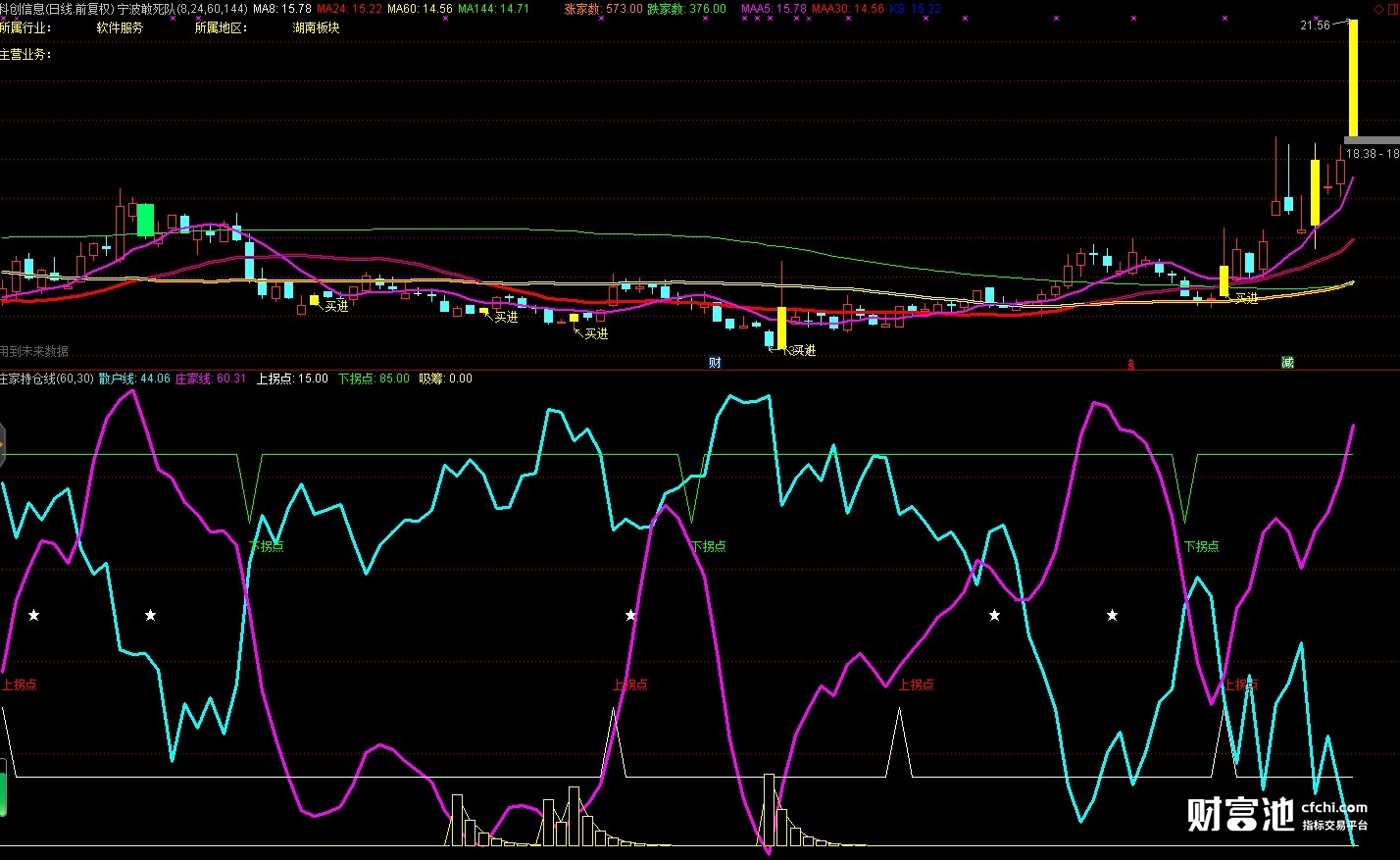This screenshot has height=860, width=1400.
Task: Click the 吸筹: 0.00 readout
Action: [x=445, y=379]
